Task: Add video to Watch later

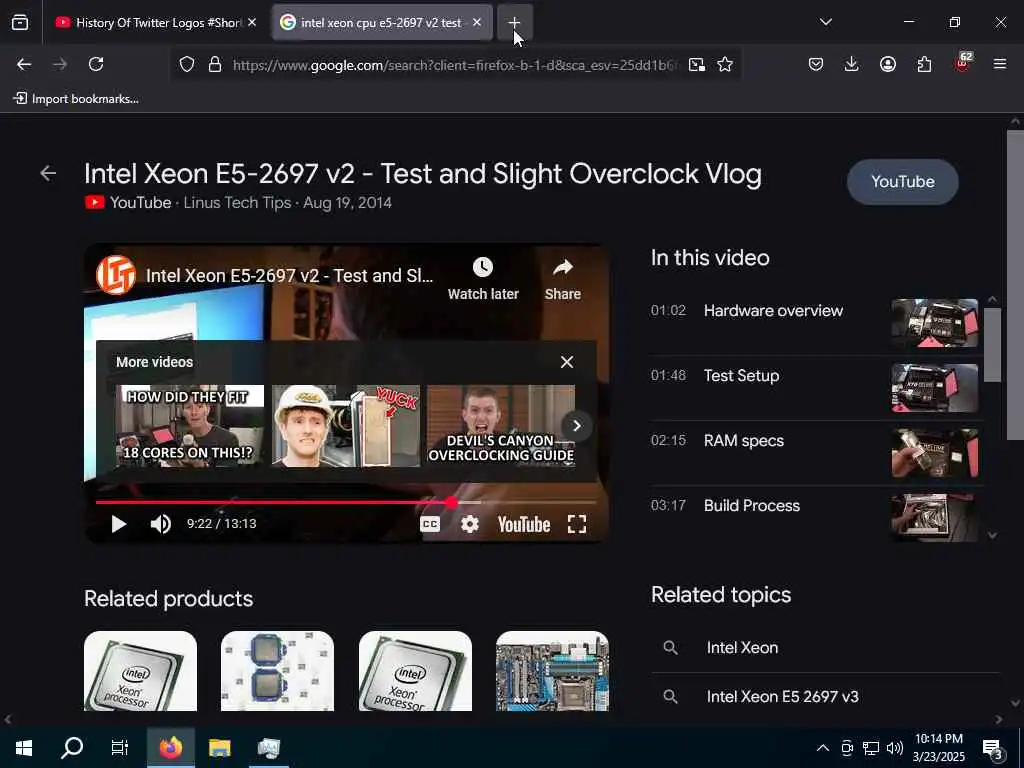Action: [483, 278]
